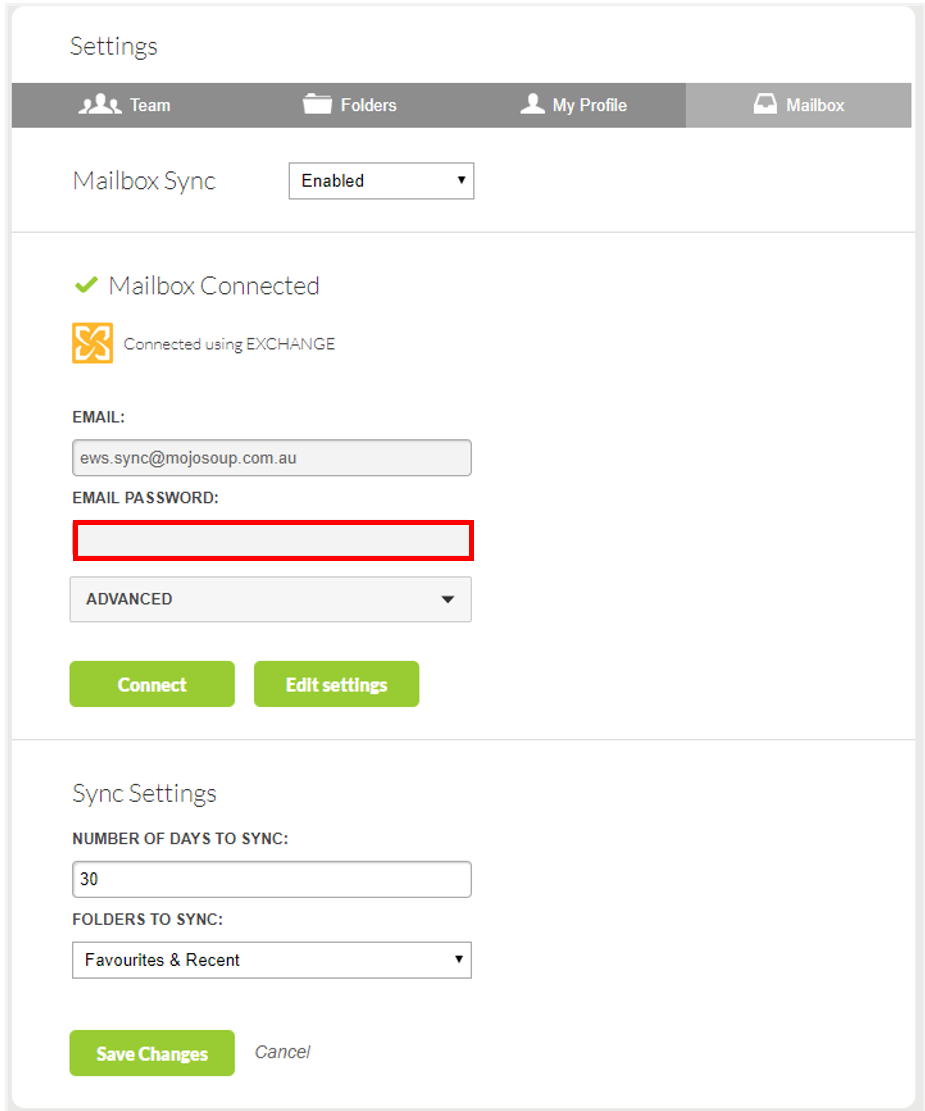Click the My Profile person icon

point(532,105)
